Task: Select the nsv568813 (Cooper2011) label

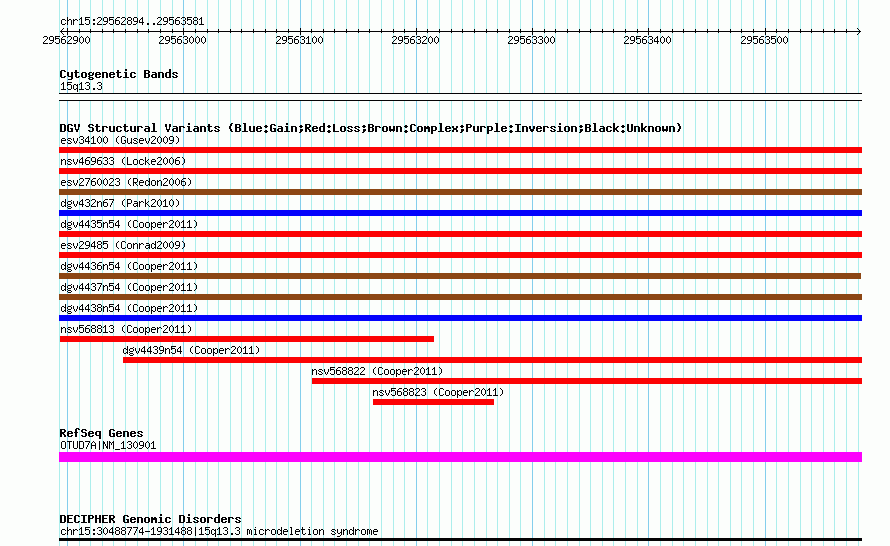Action: click(x=126, y=329)
